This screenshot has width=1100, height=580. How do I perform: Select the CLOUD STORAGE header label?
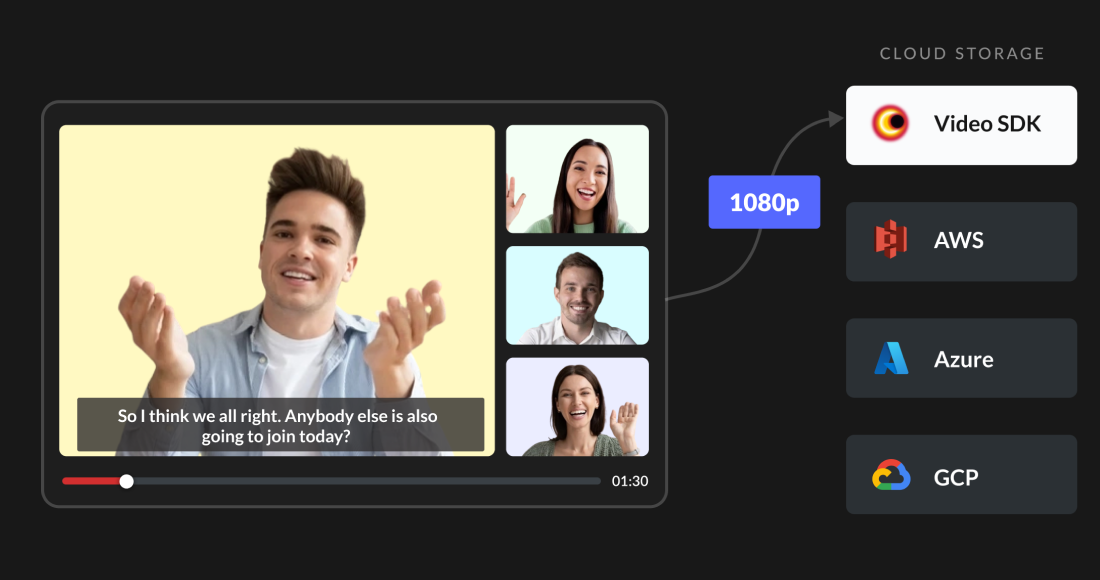click(962, 53)
